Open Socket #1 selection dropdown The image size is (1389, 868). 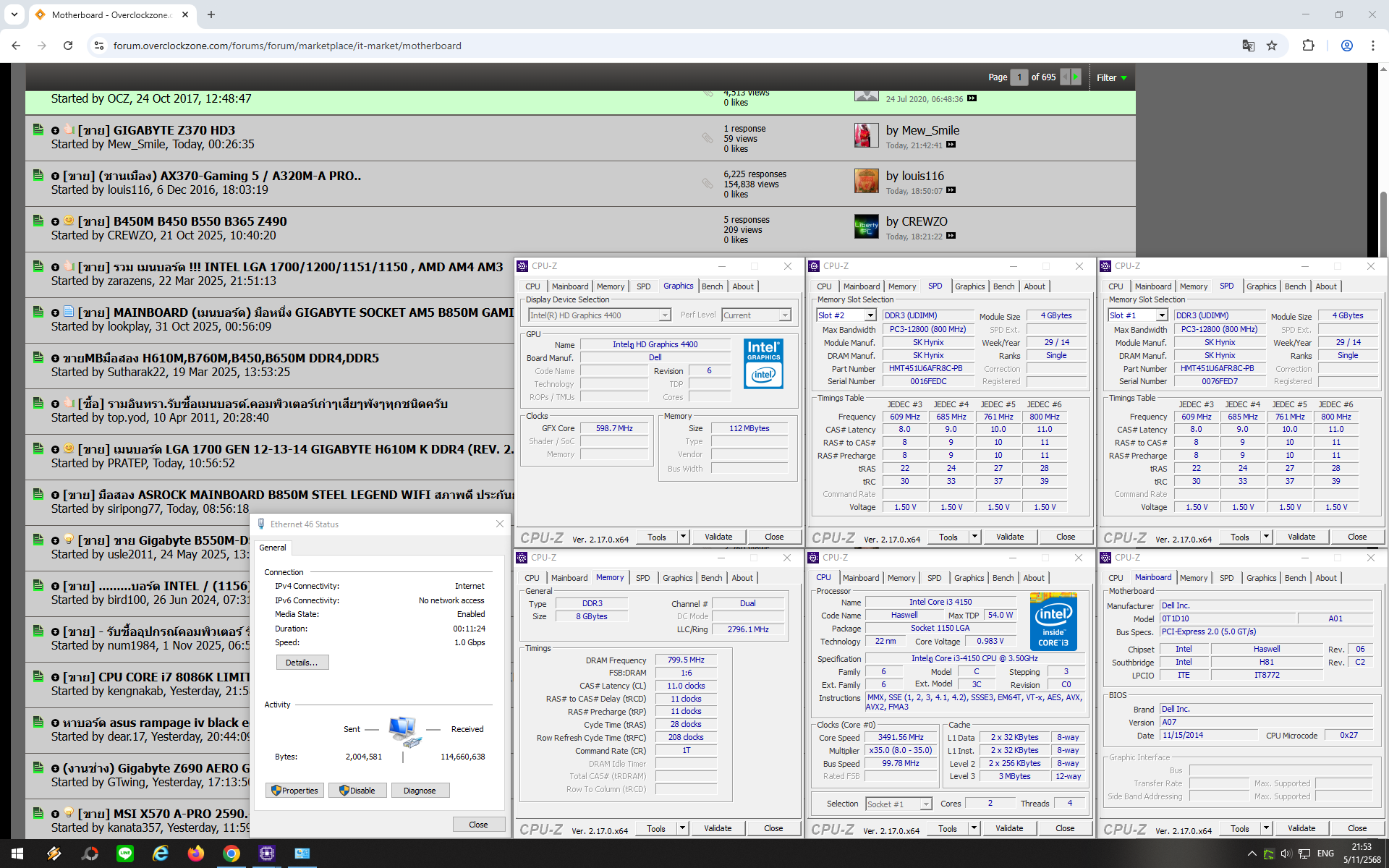(x=925, y=804)
